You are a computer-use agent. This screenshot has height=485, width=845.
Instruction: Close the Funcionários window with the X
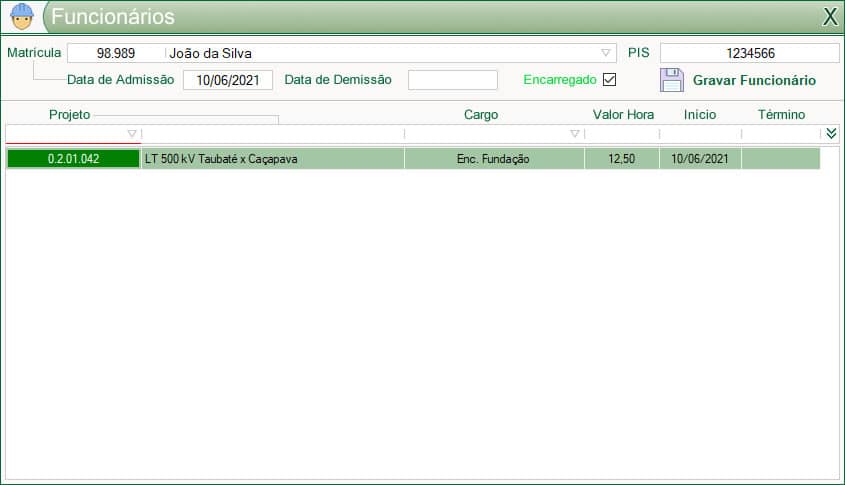(830, 17)
